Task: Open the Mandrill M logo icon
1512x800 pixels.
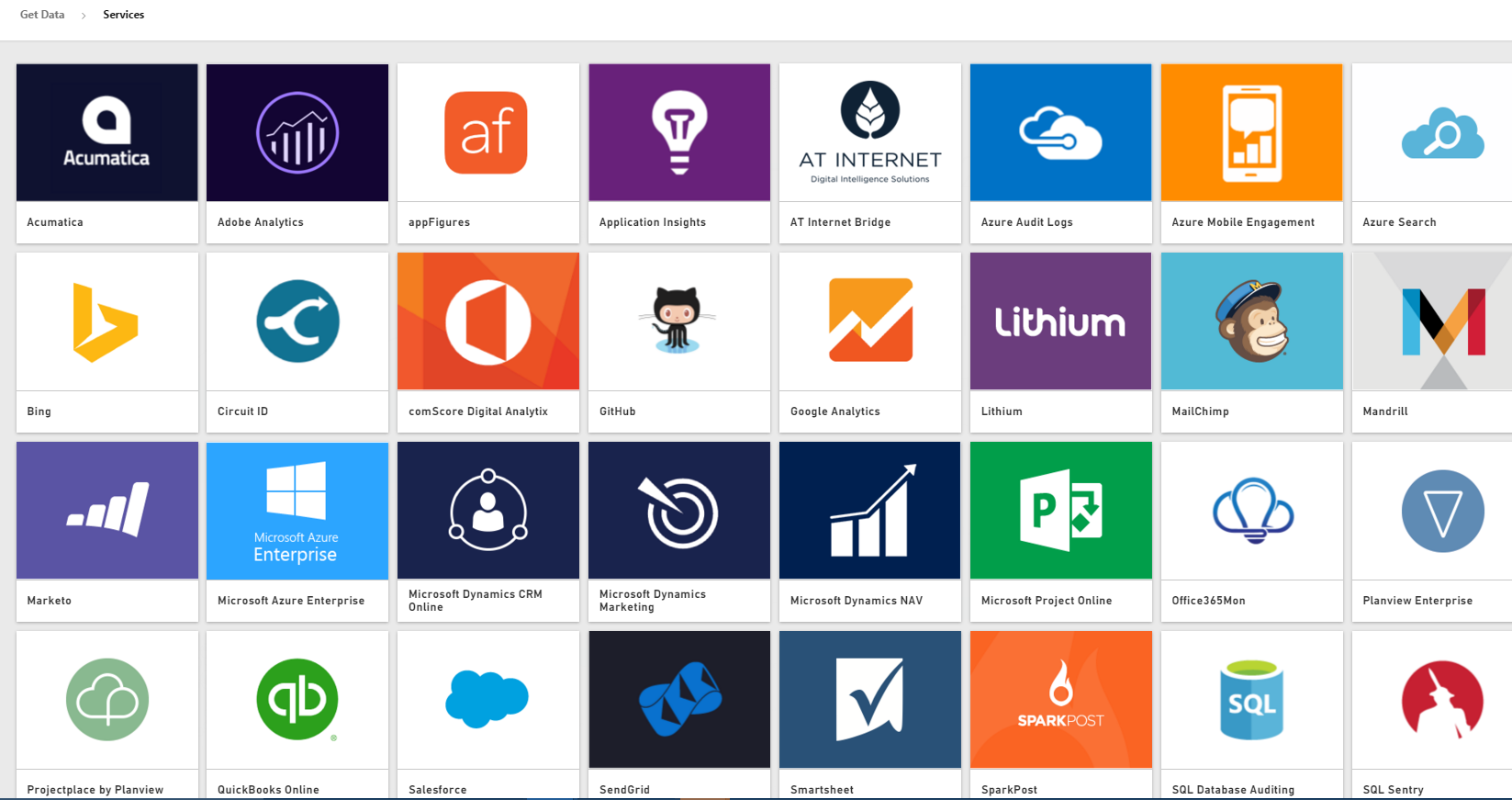Action: [x=1443, y=322]
